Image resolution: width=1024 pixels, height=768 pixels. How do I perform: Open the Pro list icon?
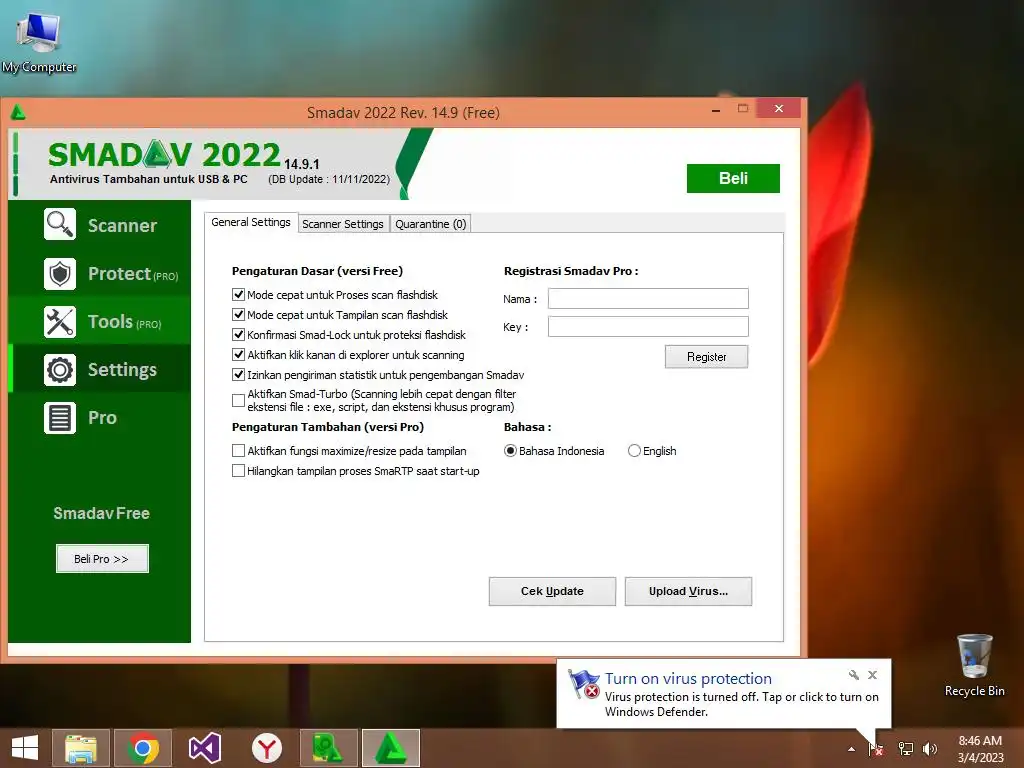click(x=60, y=418)
